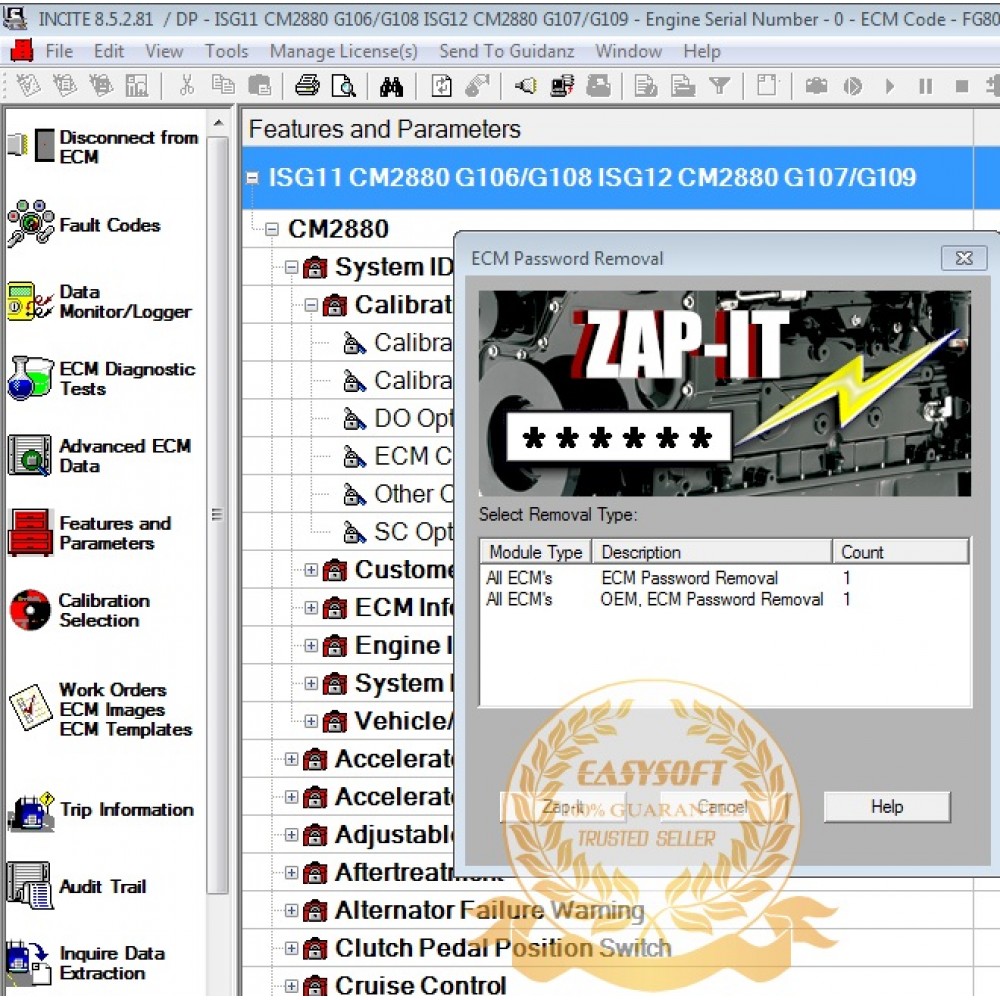The height and width of the screenshot is (1000, 1000).
Task: Open the Send To Guidanz menu
Action: point(506,51)
